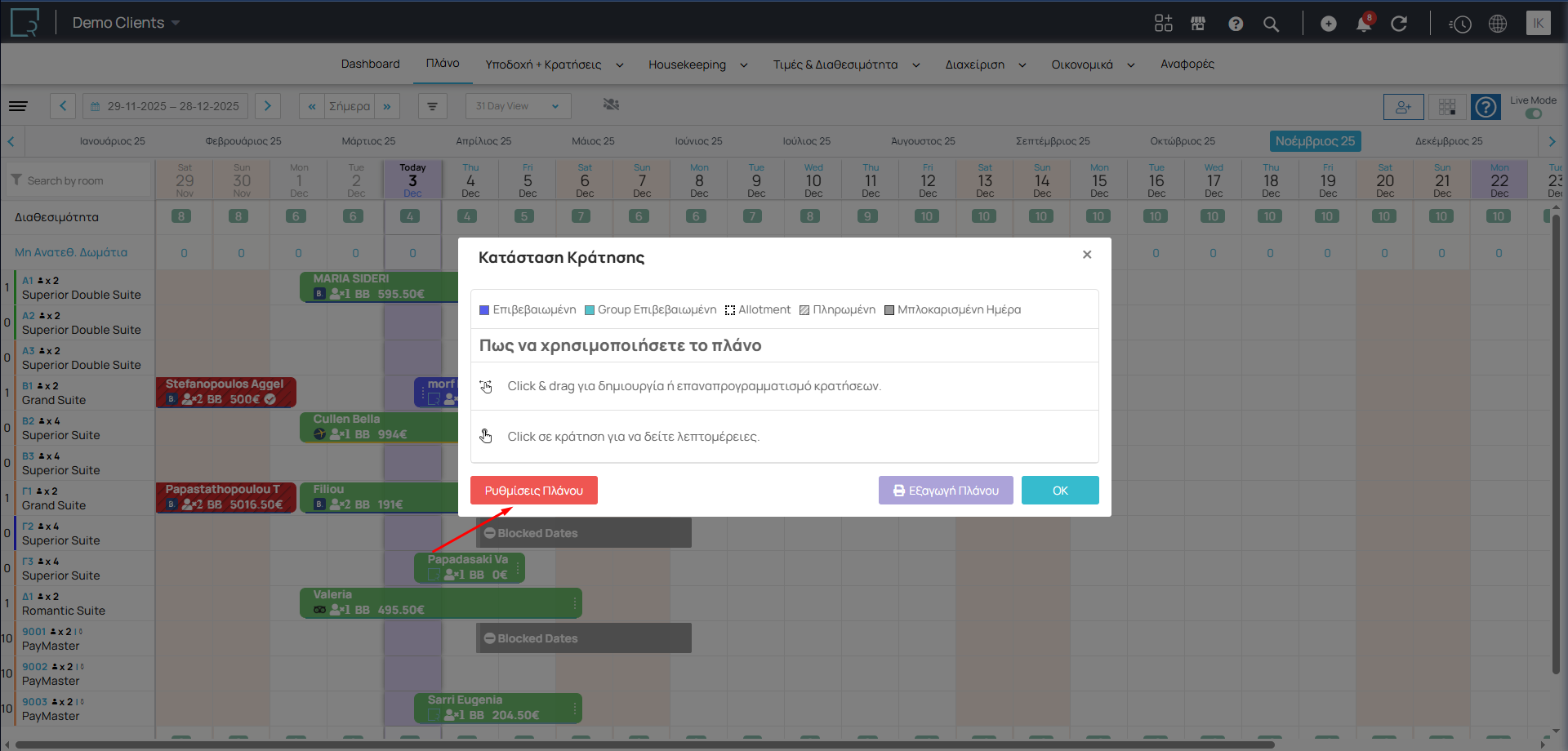
Task: Open the grid layout view icon
Action: click(1447, 107)
